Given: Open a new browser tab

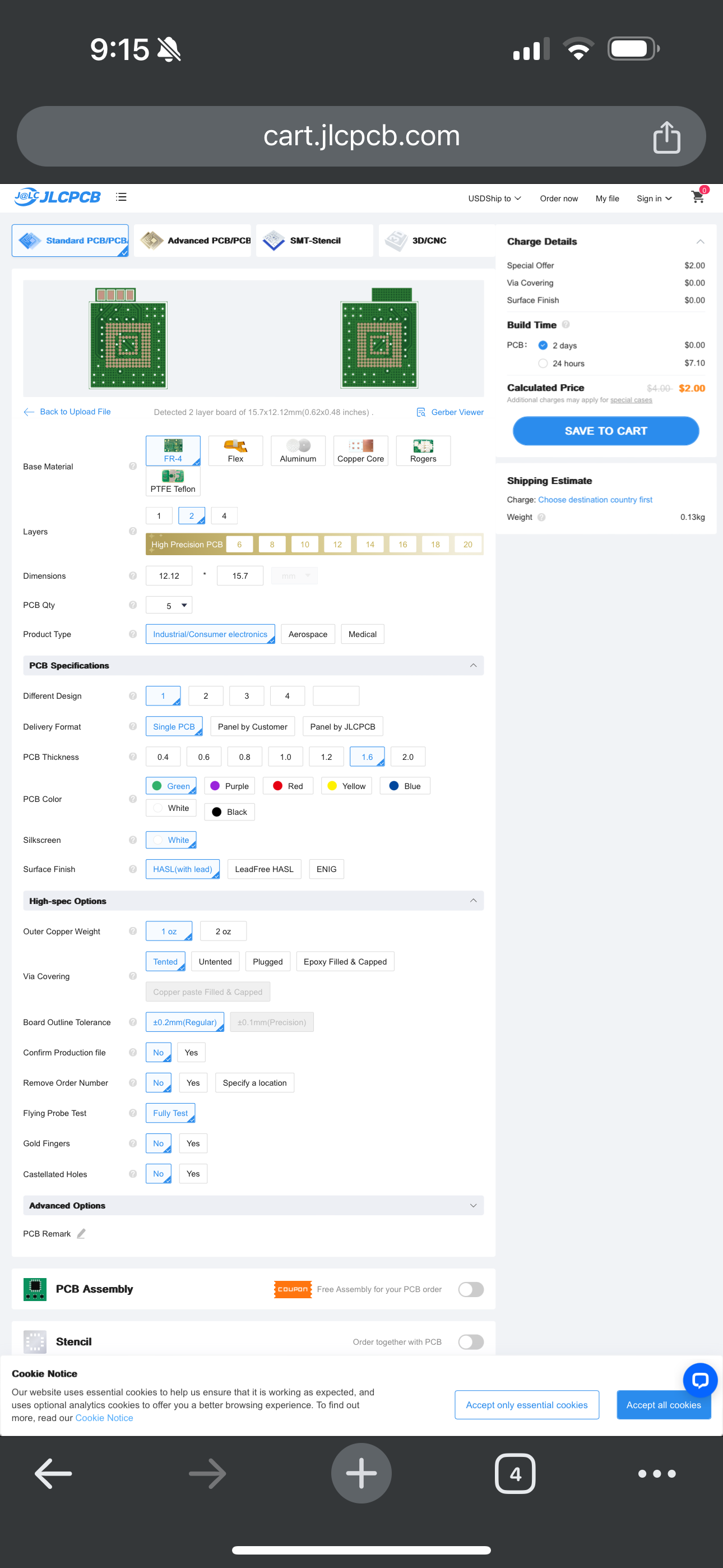Looking at the screenshot, I should click(361, 1473).
